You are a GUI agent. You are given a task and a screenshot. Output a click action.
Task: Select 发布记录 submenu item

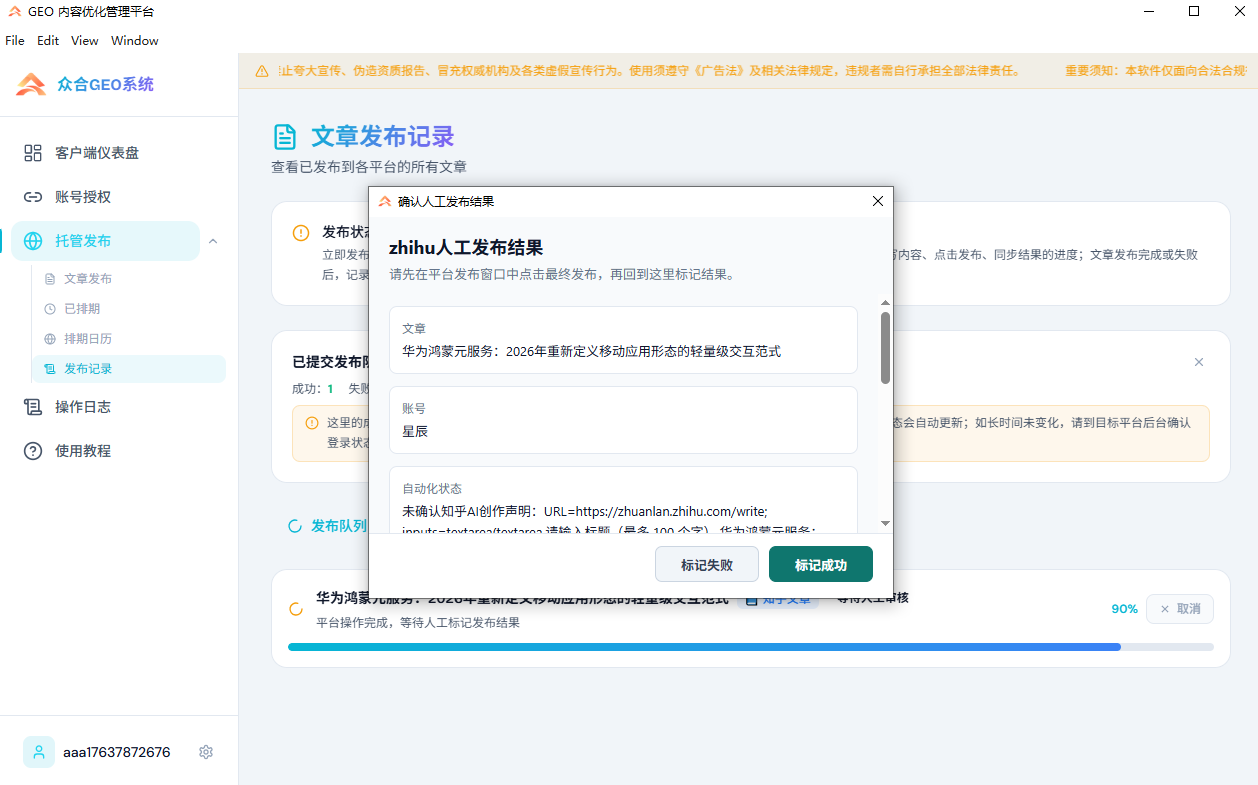coord(128,369)
